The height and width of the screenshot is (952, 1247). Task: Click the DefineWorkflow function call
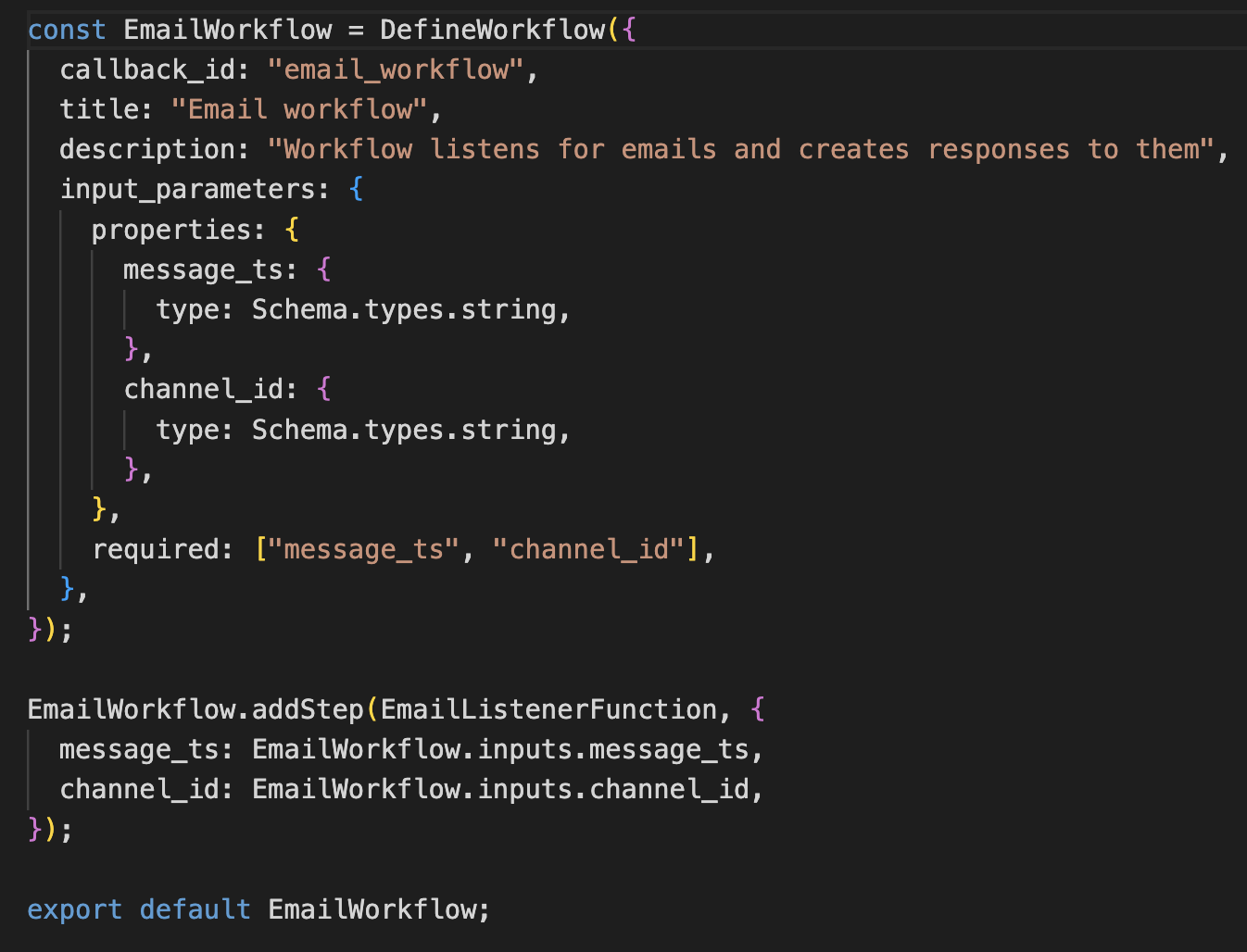point(492,30)
